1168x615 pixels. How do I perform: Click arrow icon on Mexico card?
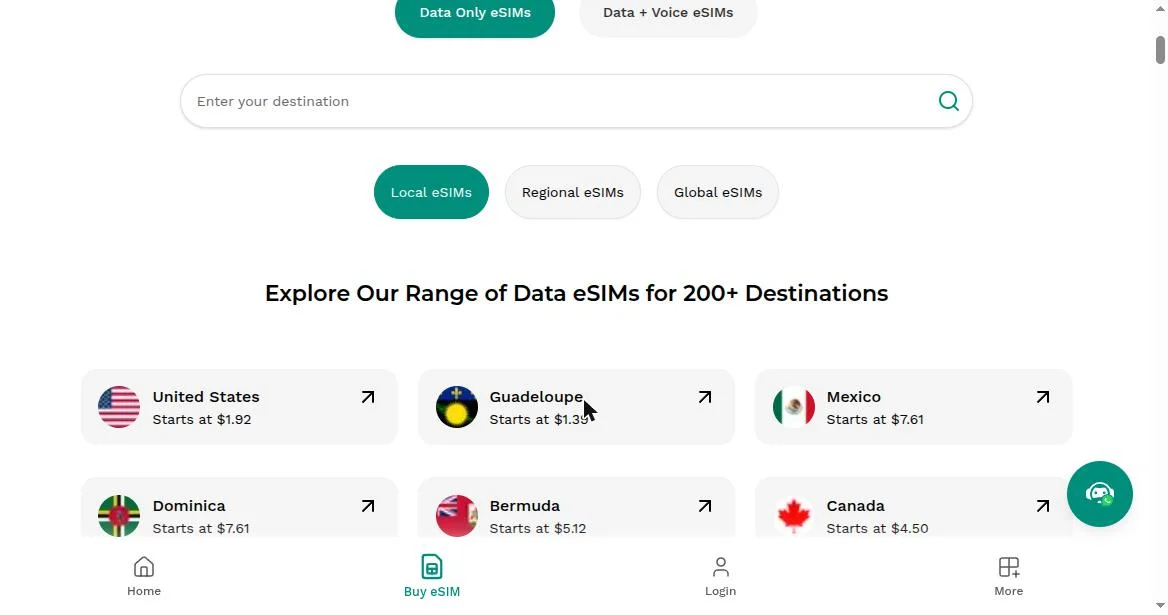1043,398
